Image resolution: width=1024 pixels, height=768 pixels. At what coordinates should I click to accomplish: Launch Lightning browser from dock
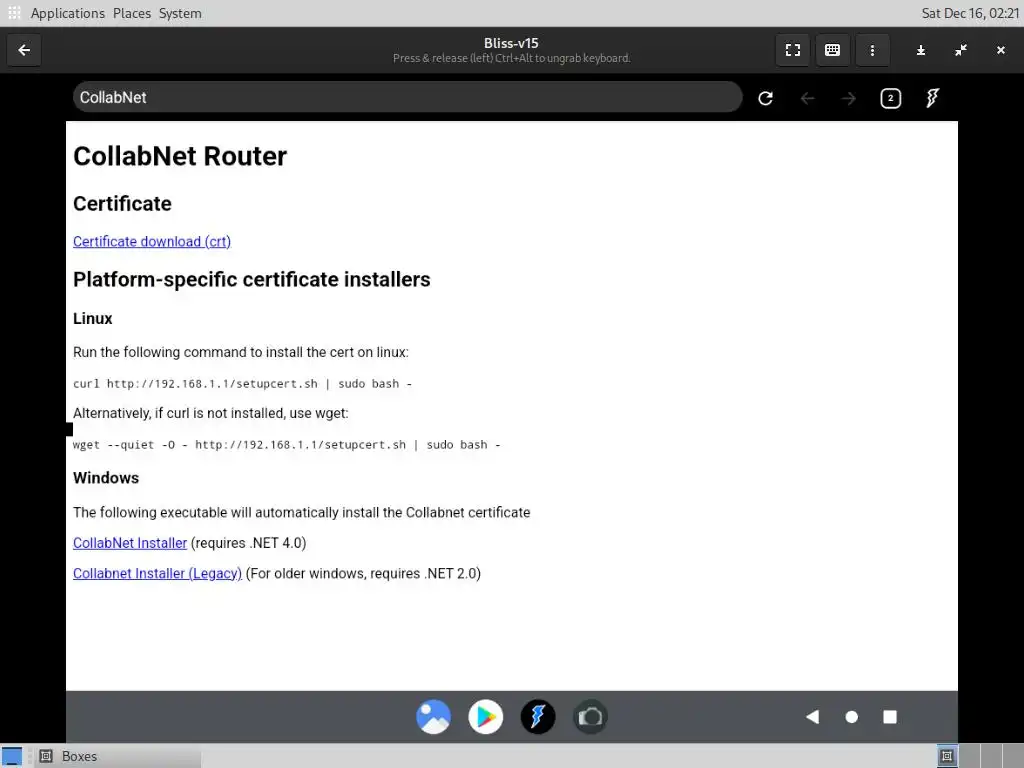pos(538,717)
